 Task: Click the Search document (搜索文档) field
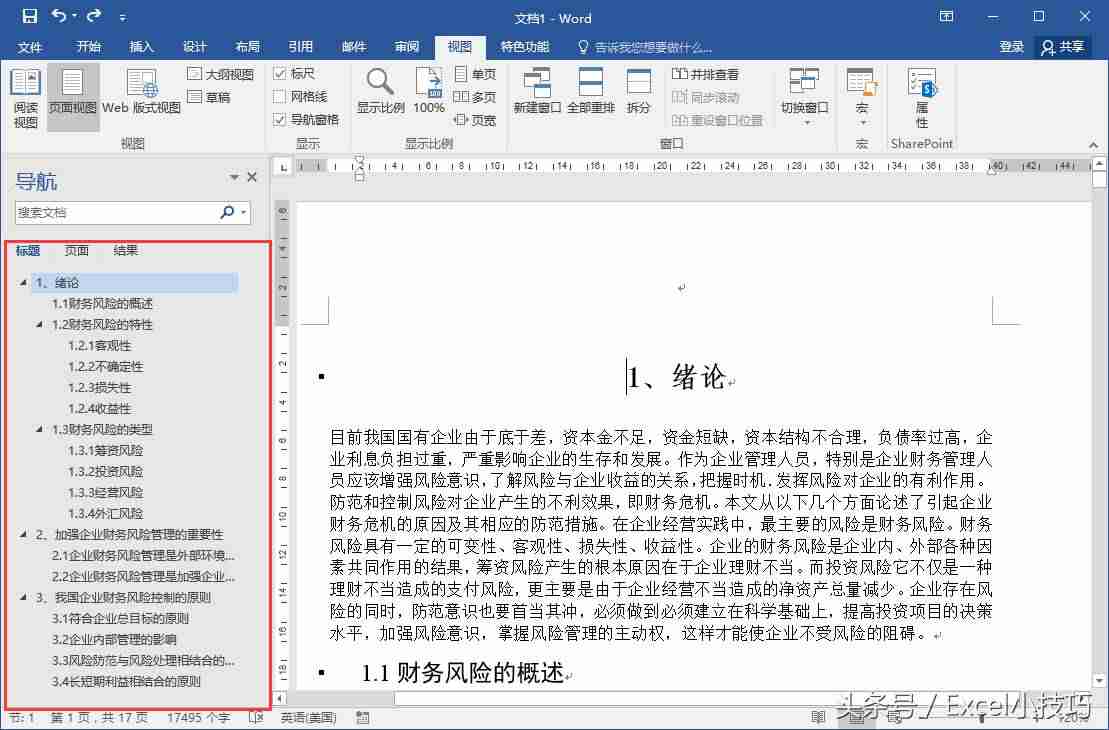[x=117, y=212]
